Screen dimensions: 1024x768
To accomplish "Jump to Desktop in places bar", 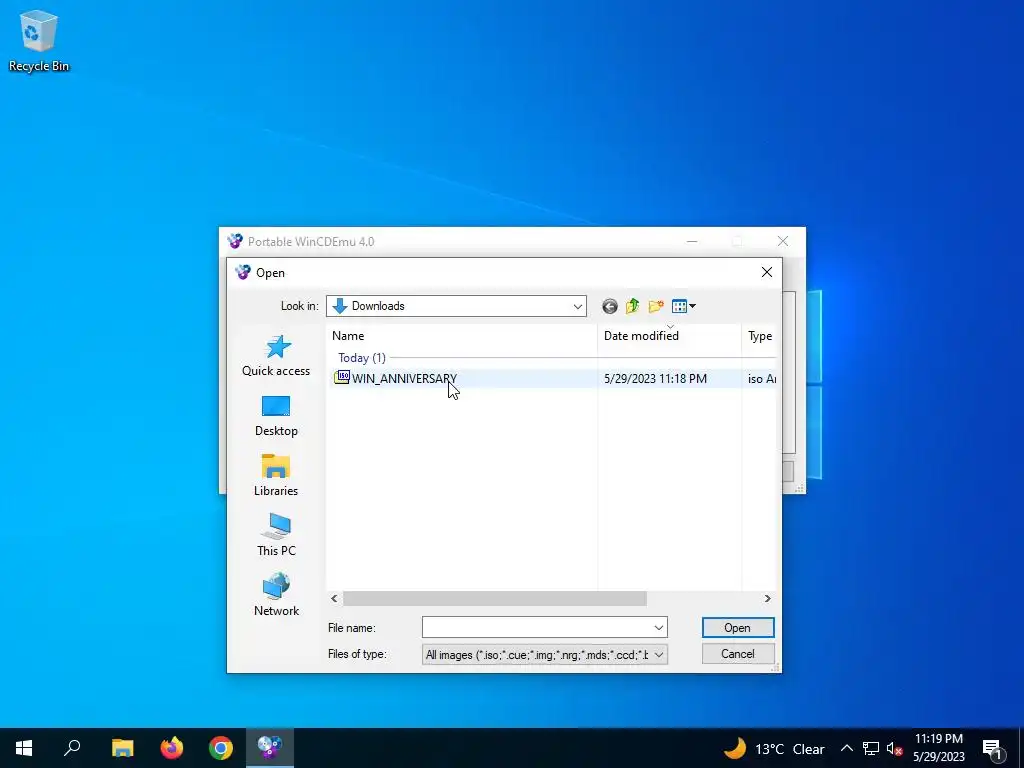I will 276,416.
